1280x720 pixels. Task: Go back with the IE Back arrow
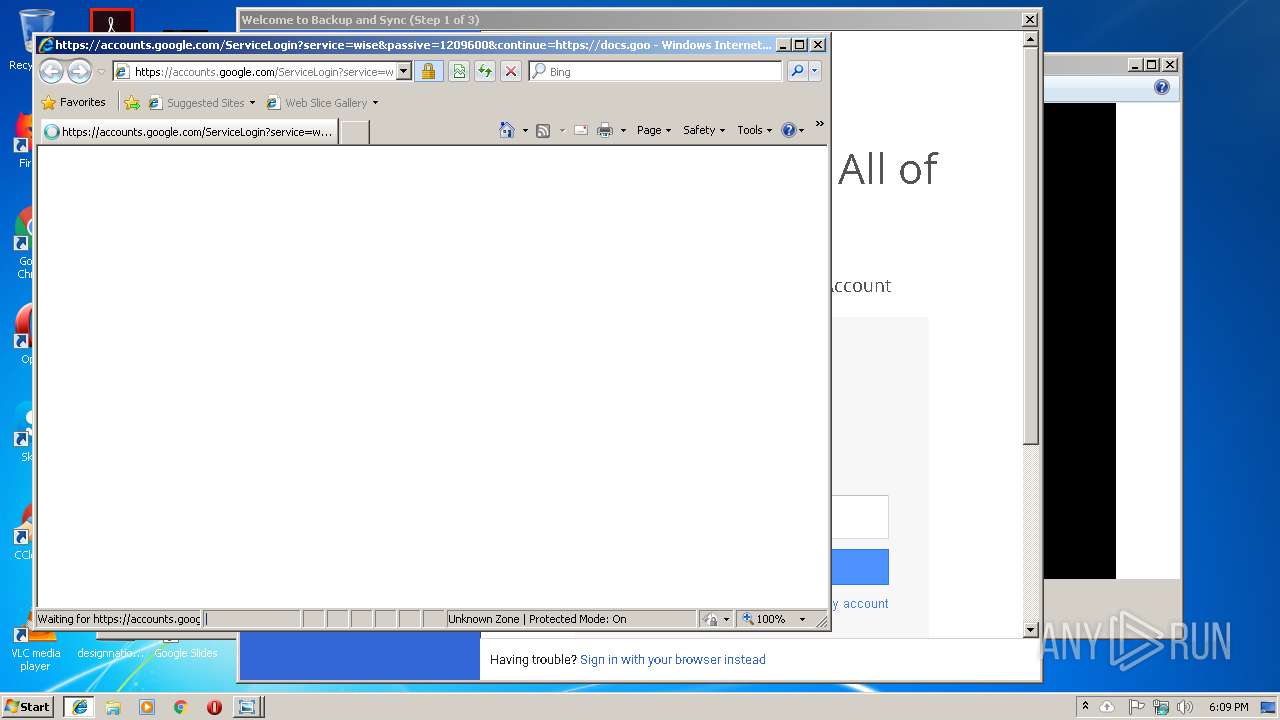[x=51, y=71]
